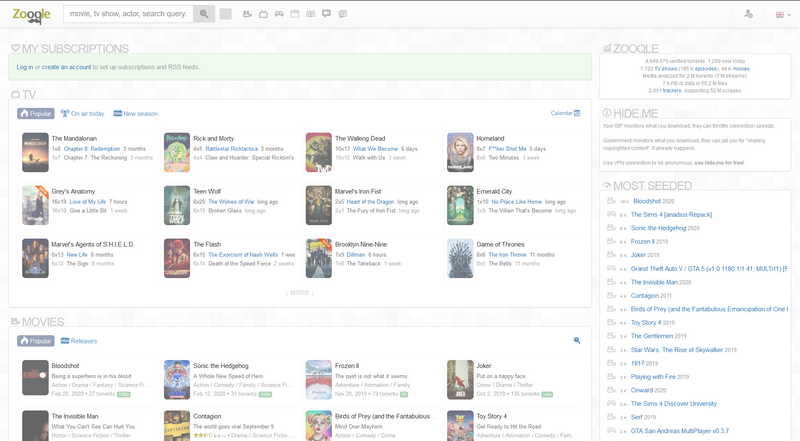Click game icon beside Grand Theft Auto V
This screenshot has height=441, width=800.
(611, 268)
